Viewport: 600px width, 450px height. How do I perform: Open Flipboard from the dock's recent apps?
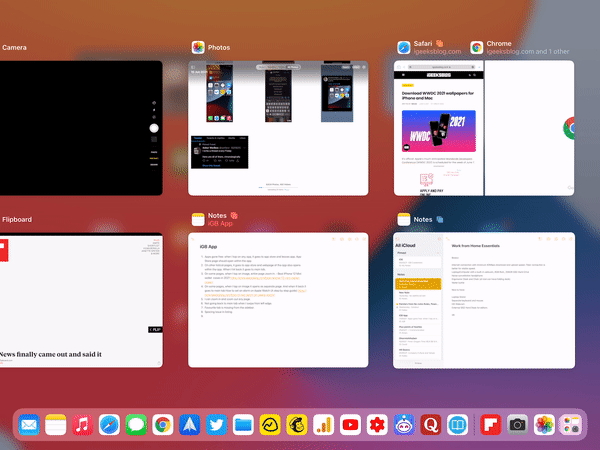pos(490,425)
